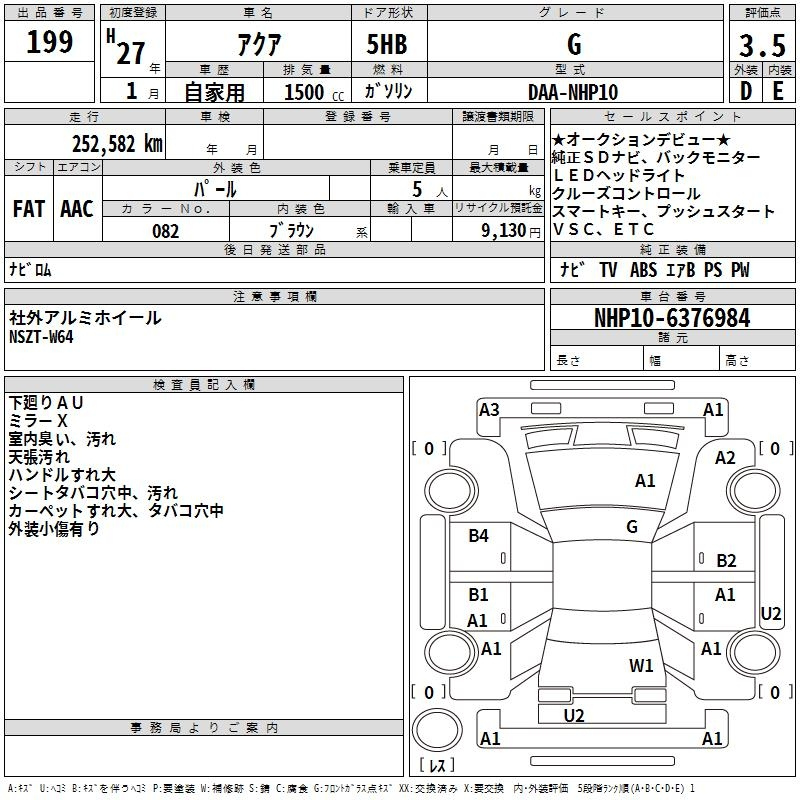Click the lot number 199
The width and height of the screenshot is (800, 800).
tap(50, 42)
